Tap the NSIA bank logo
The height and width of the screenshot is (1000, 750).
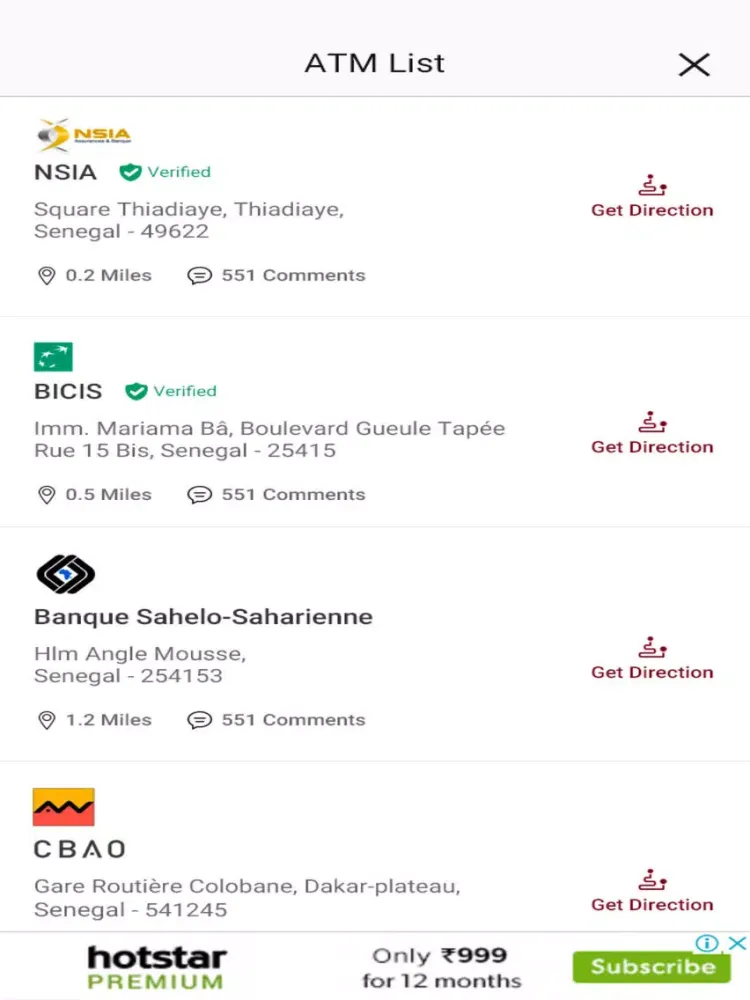click(84, 134)
